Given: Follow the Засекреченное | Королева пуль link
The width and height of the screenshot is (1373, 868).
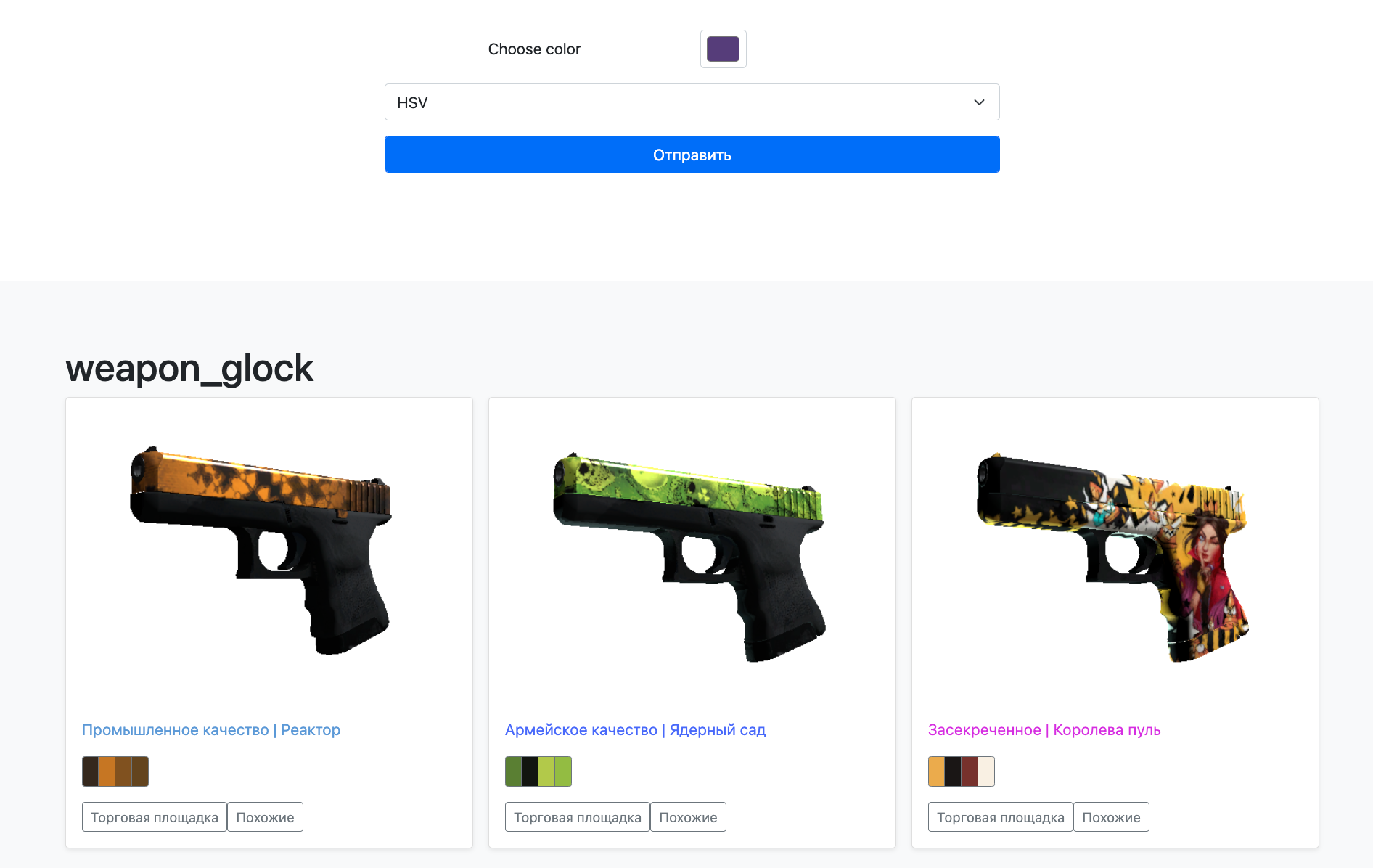Looking at the screenshot, I should click(1044, 730).
